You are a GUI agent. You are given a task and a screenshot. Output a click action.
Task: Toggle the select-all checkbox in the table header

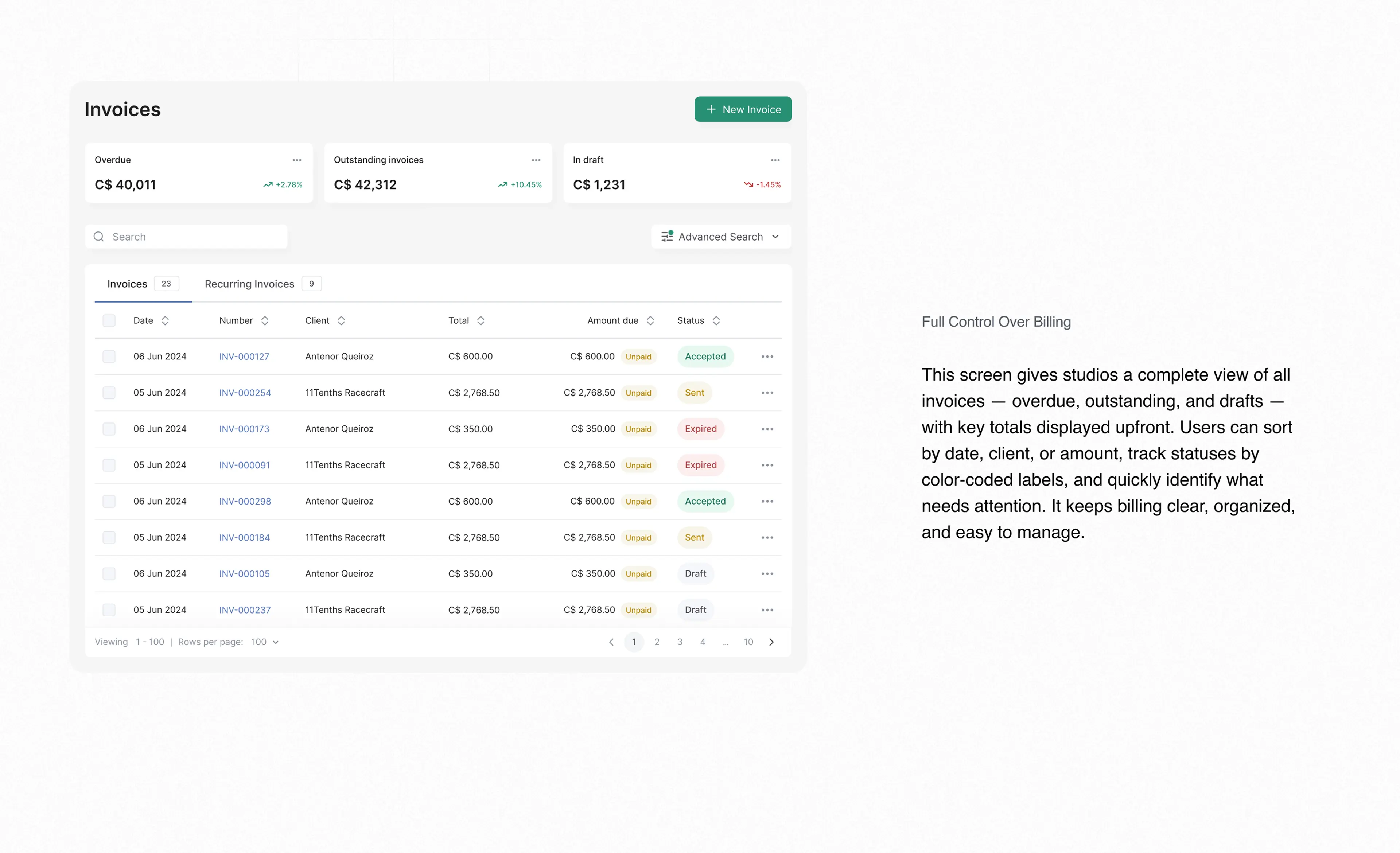click(x=109, y=320)
